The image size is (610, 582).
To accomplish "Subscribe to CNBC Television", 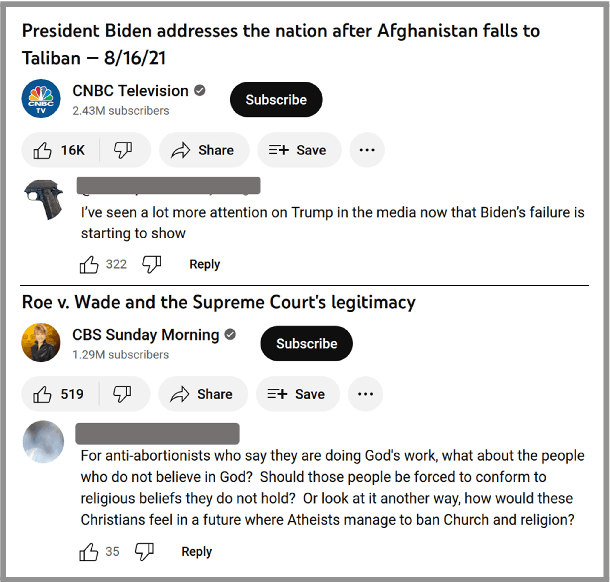I will click(276, 99).
